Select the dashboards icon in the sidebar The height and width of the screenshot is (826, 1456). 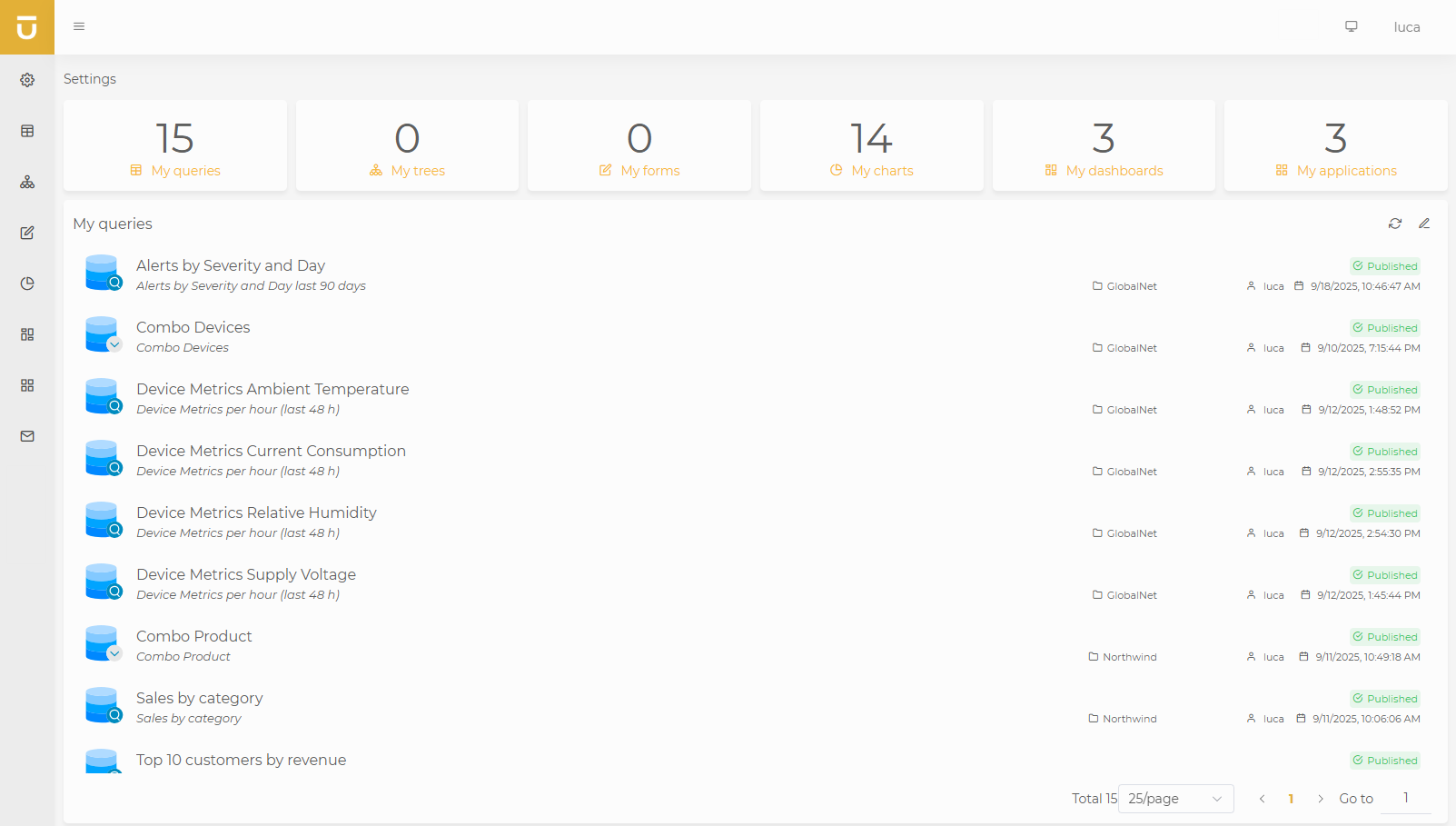26,333
